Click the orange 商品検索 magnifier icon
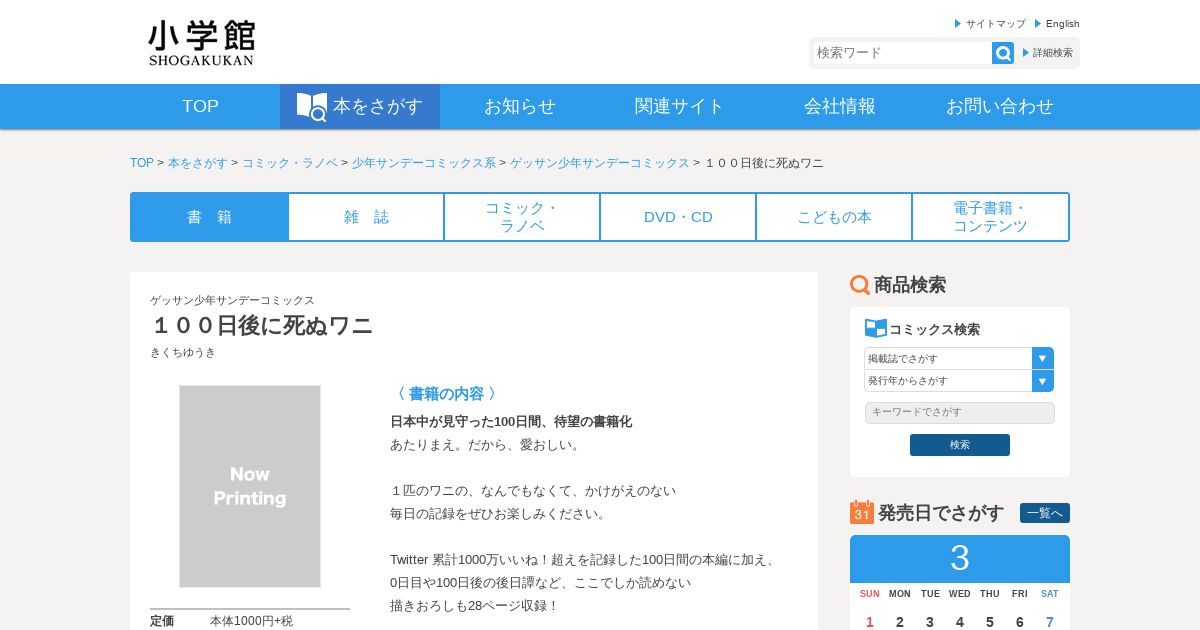Viewport: 1200px width, 630px height. click(x=860, y=285)
